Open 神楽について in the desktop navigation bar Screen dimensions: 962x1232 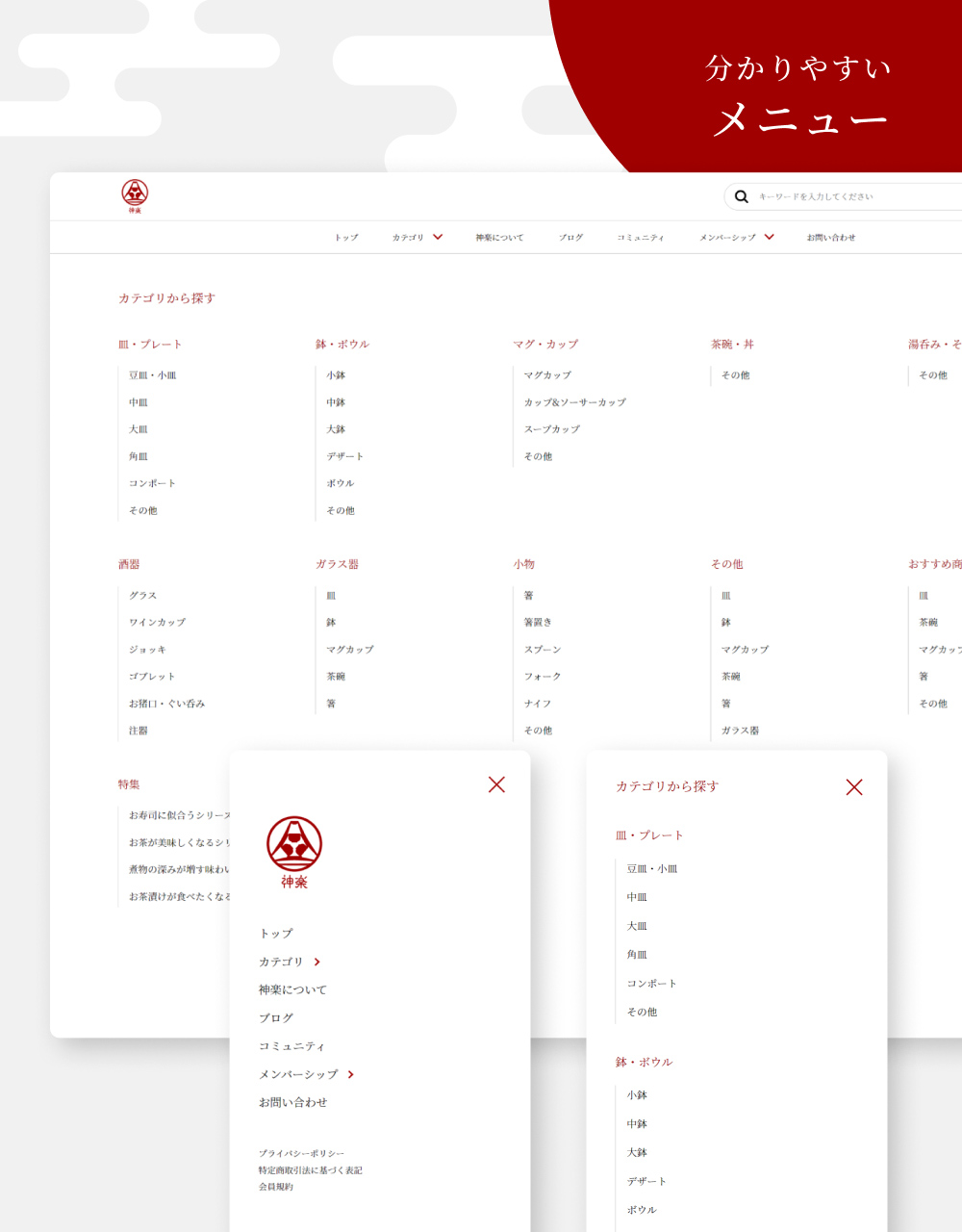pos(499,238)
